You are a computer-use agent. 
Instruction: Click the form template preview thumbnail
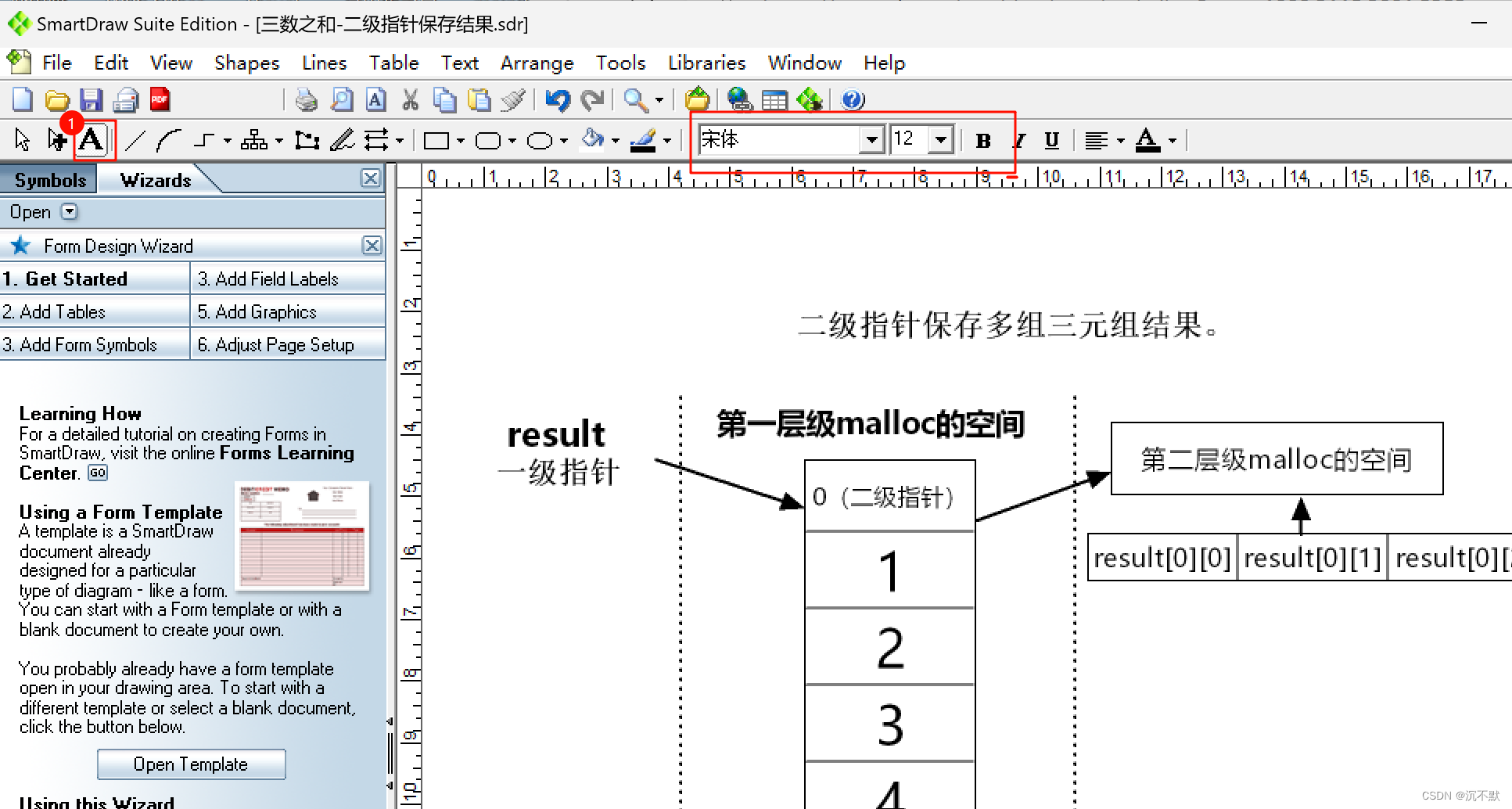point(302,535)
